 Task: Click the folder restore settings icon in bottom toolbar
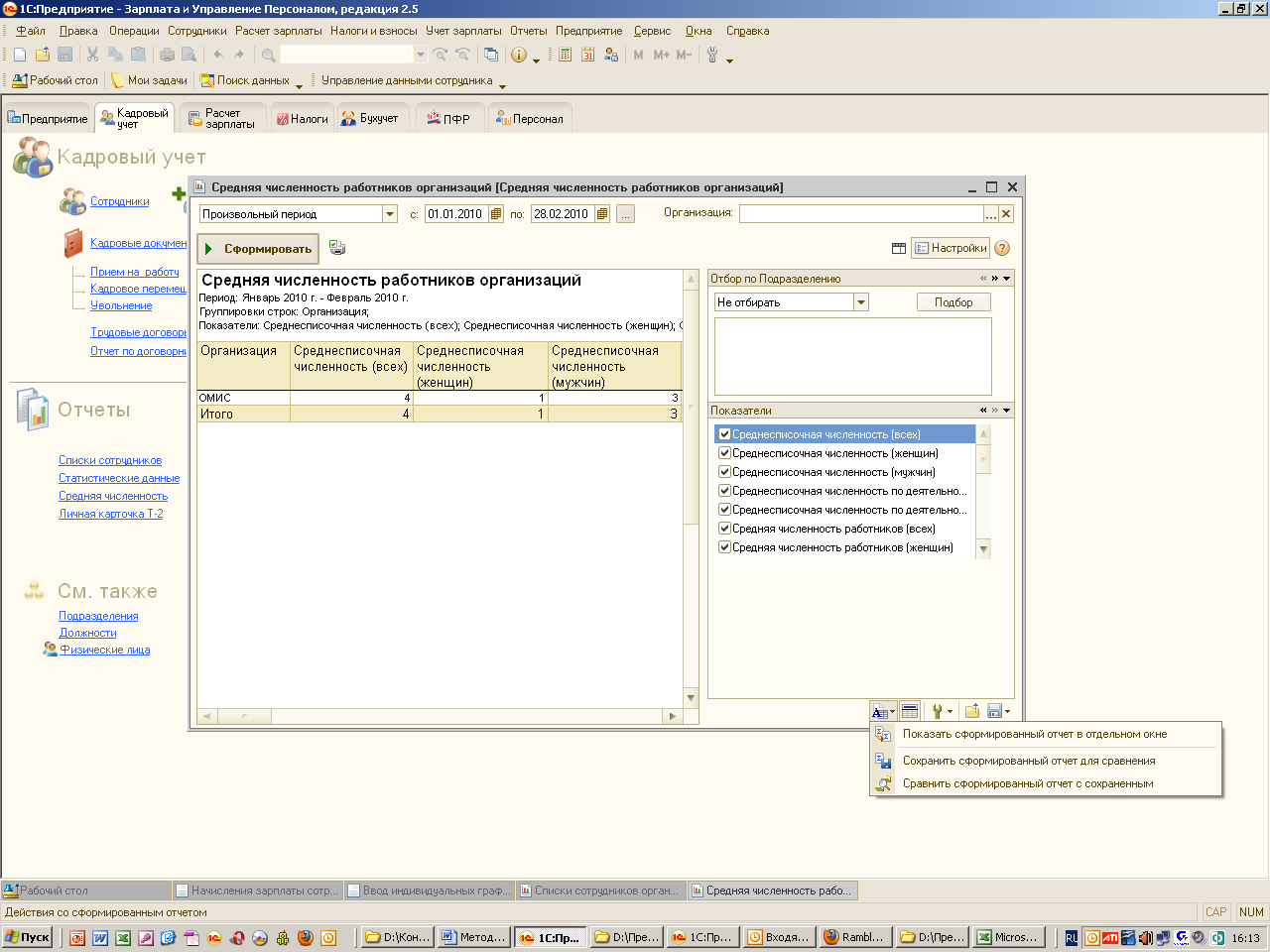tap(972, 711)
